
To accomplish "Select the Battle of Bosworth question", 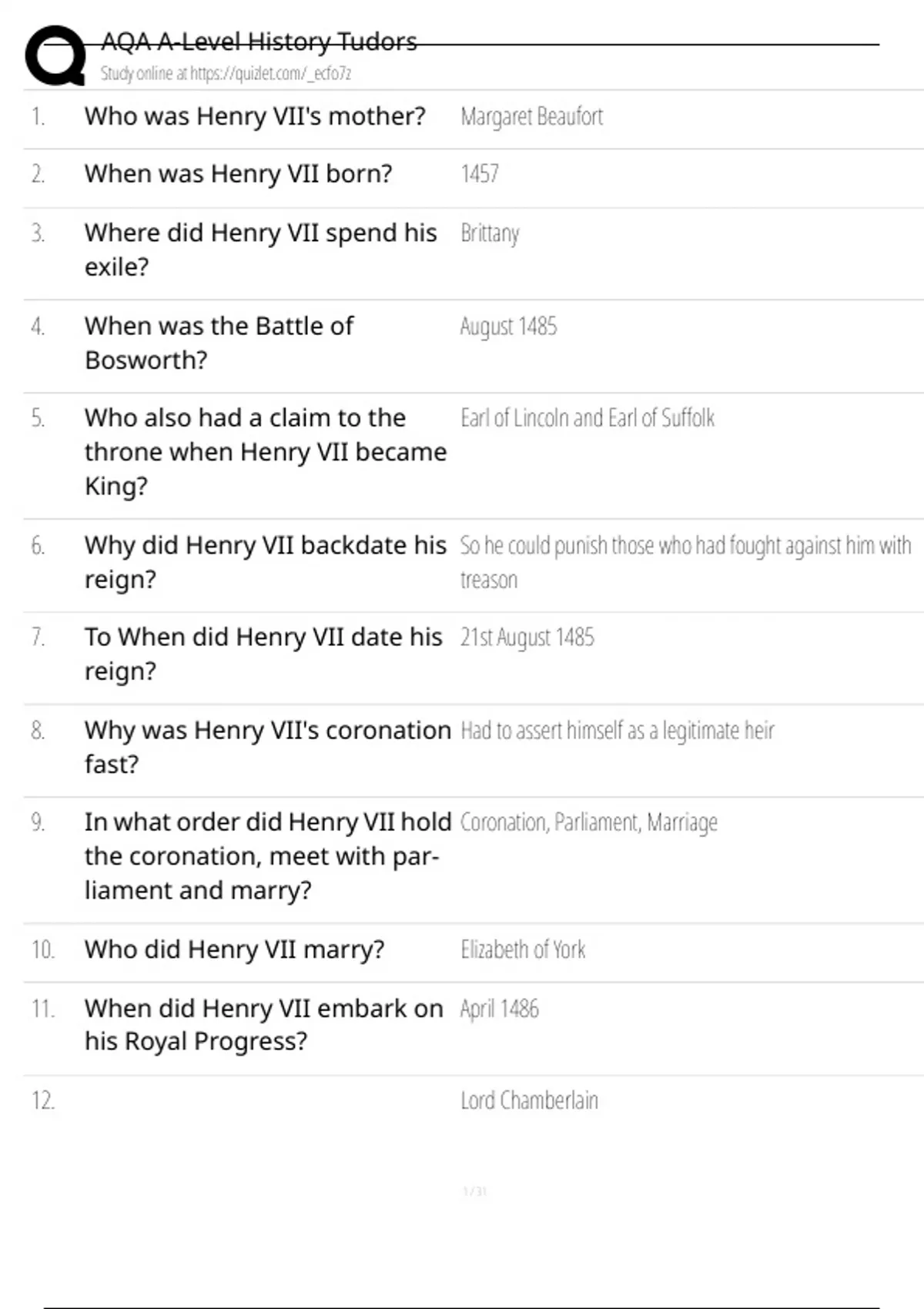I will point(219,343).
